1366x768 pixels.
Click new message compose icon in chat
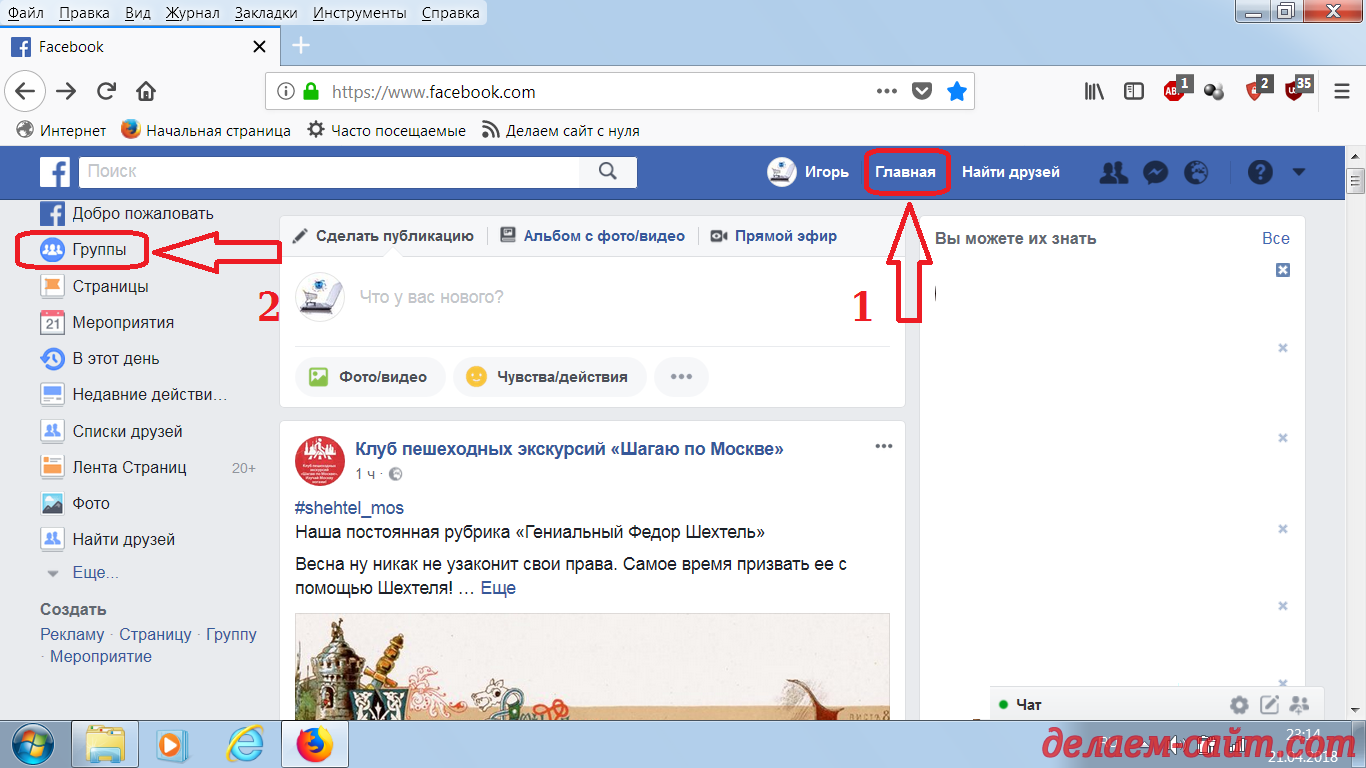pos(1269,704)
